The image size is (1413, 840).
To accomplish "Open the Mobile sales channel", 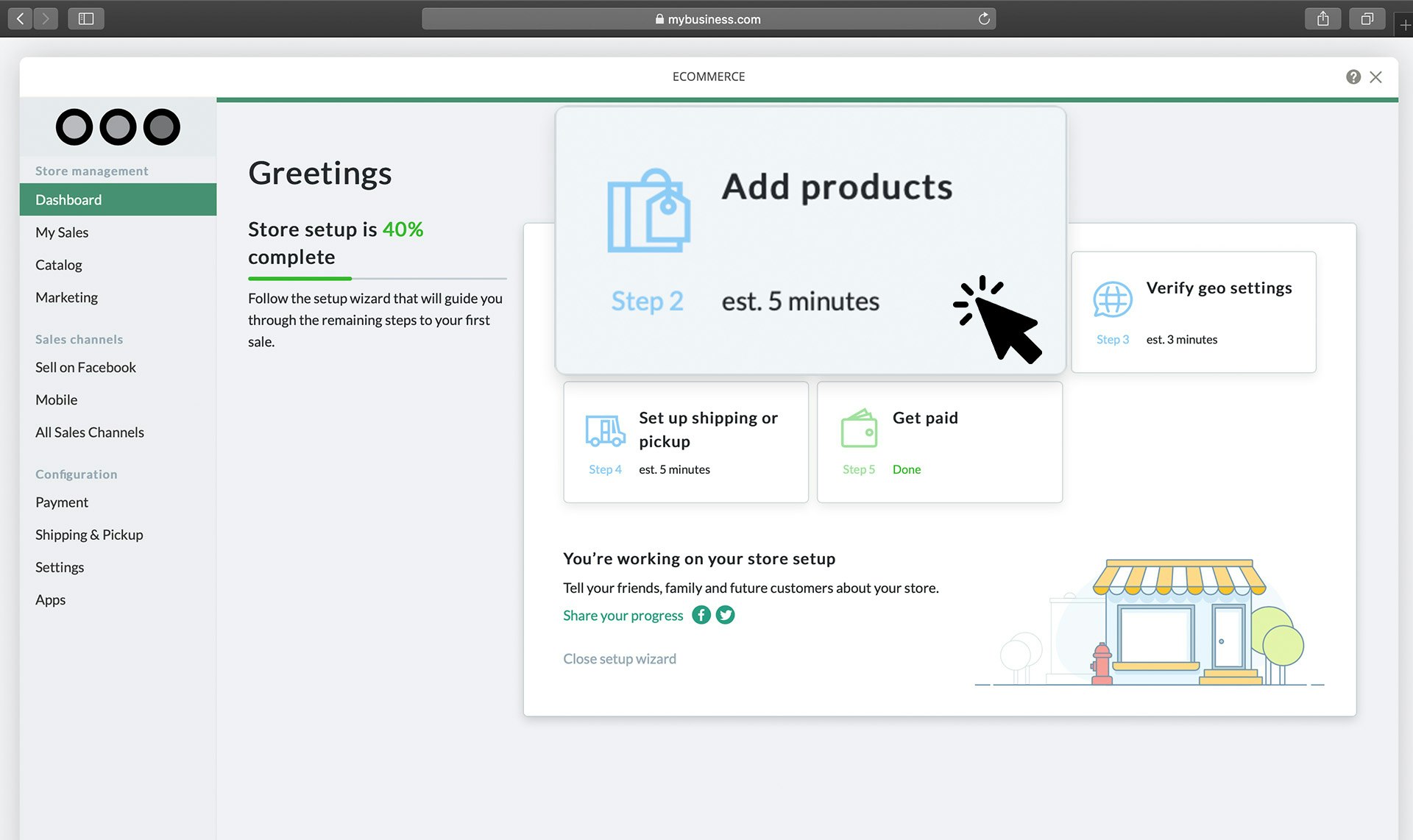I will pos(56,399).
